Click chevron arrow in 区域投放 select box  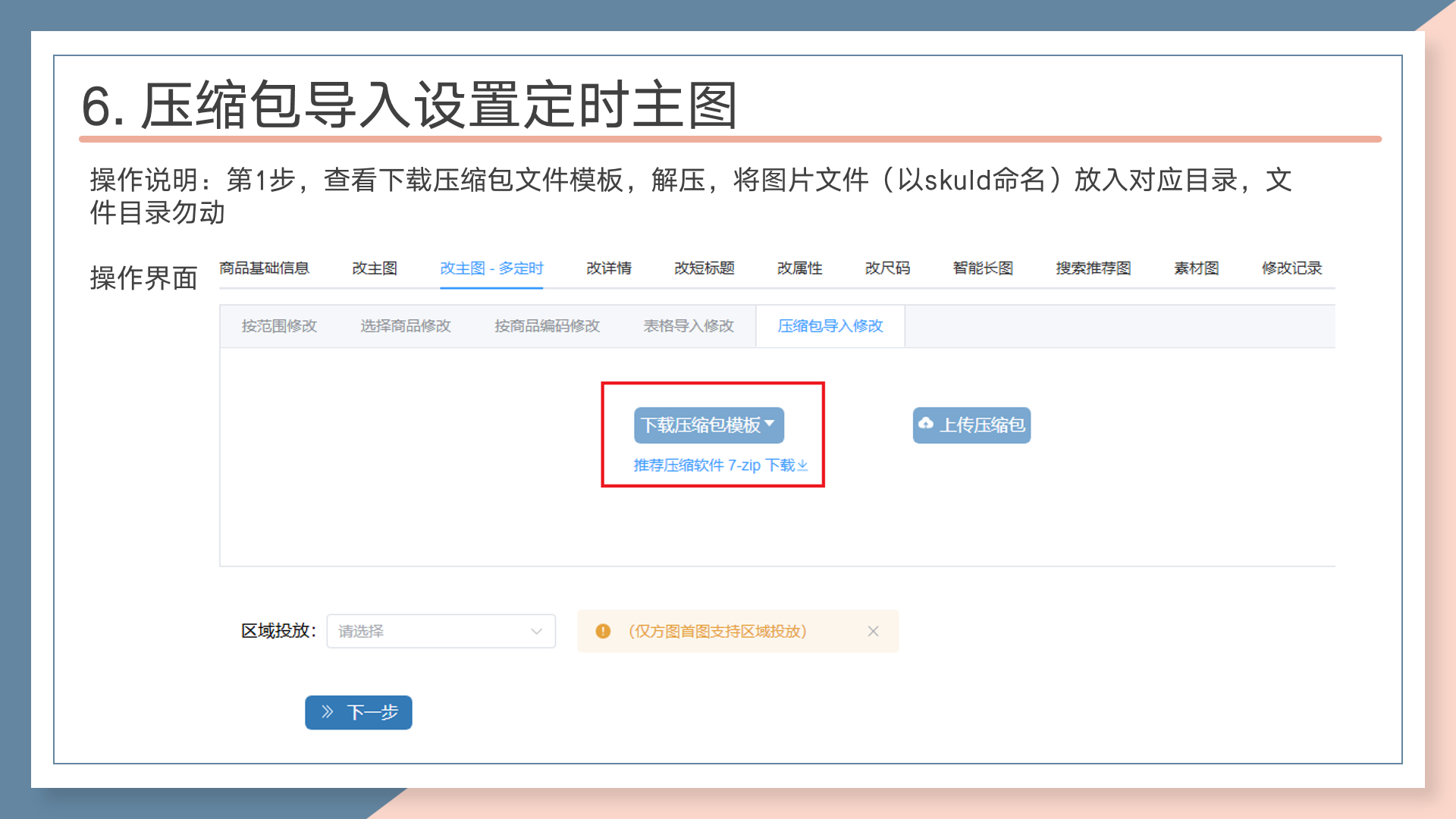pos(537,631)
